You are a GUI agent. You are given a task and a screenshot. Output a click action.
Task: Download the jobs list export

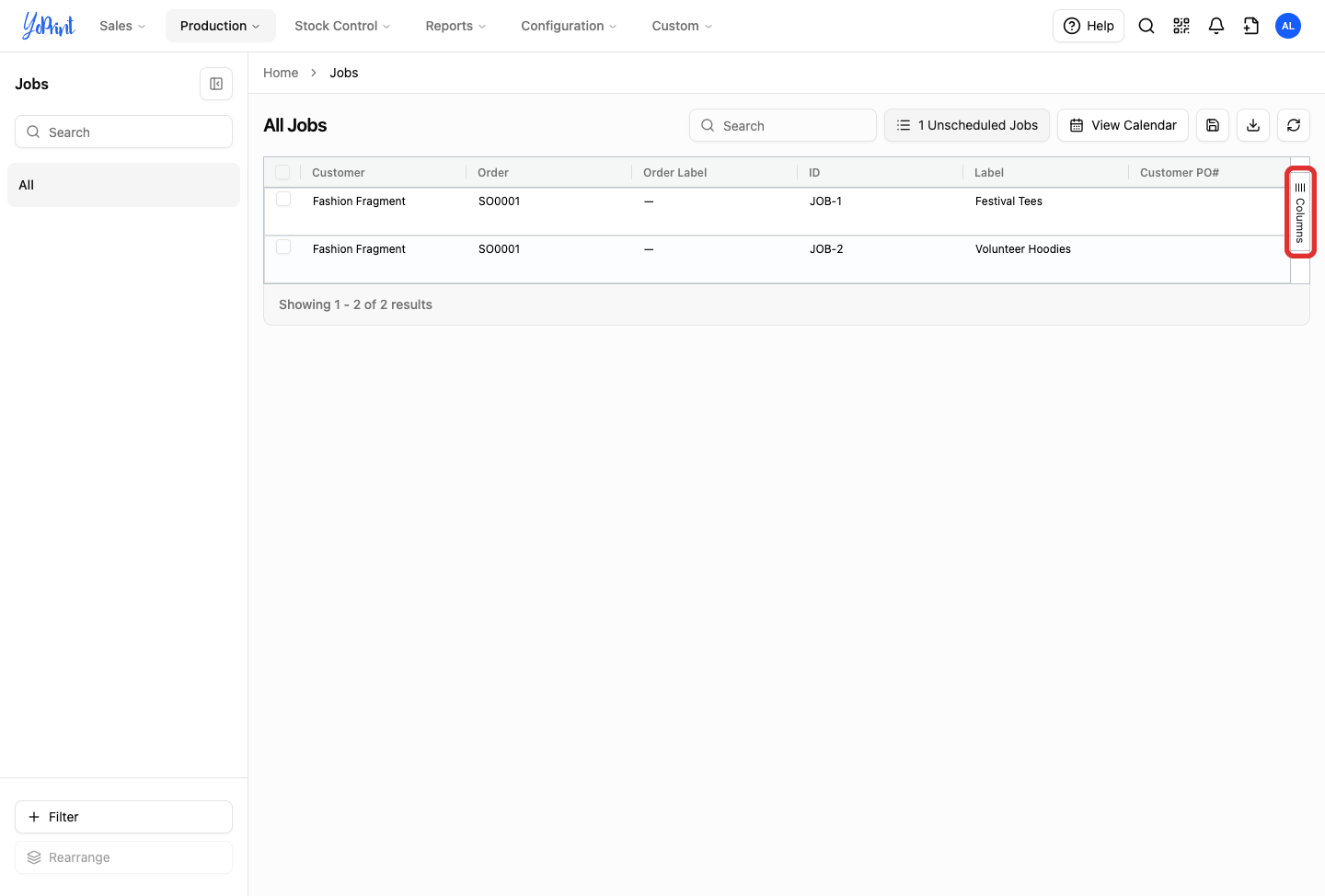pyautogui.click(x=1253, y=125)
